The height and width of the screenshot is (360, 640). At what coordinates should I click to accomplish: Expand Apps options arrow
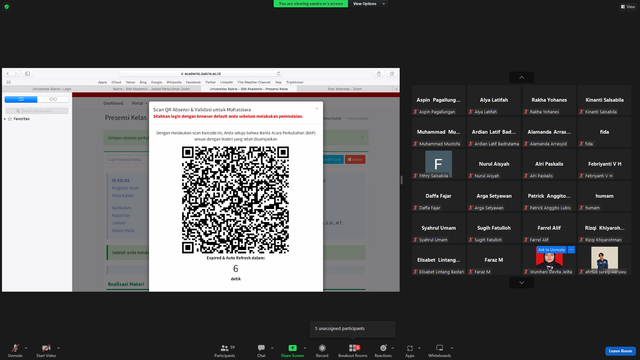419,348
